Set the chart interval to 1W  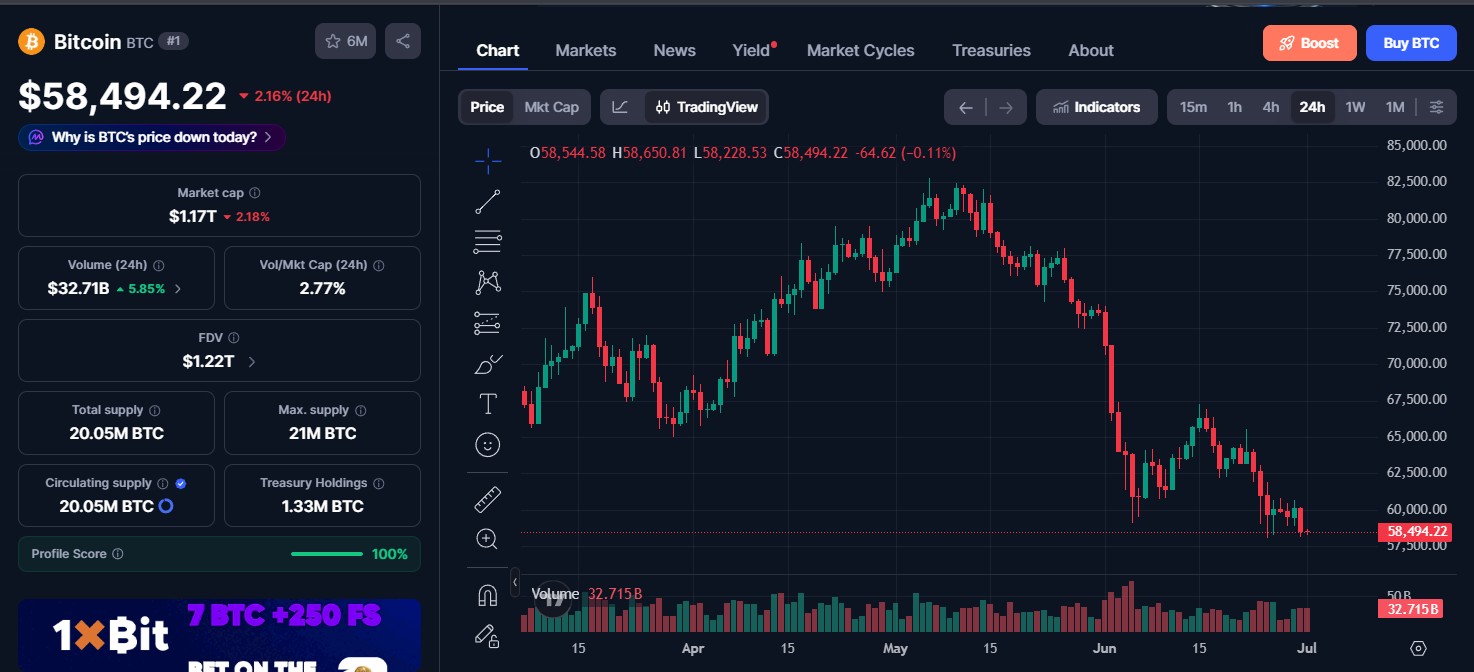pos(1355,107)
